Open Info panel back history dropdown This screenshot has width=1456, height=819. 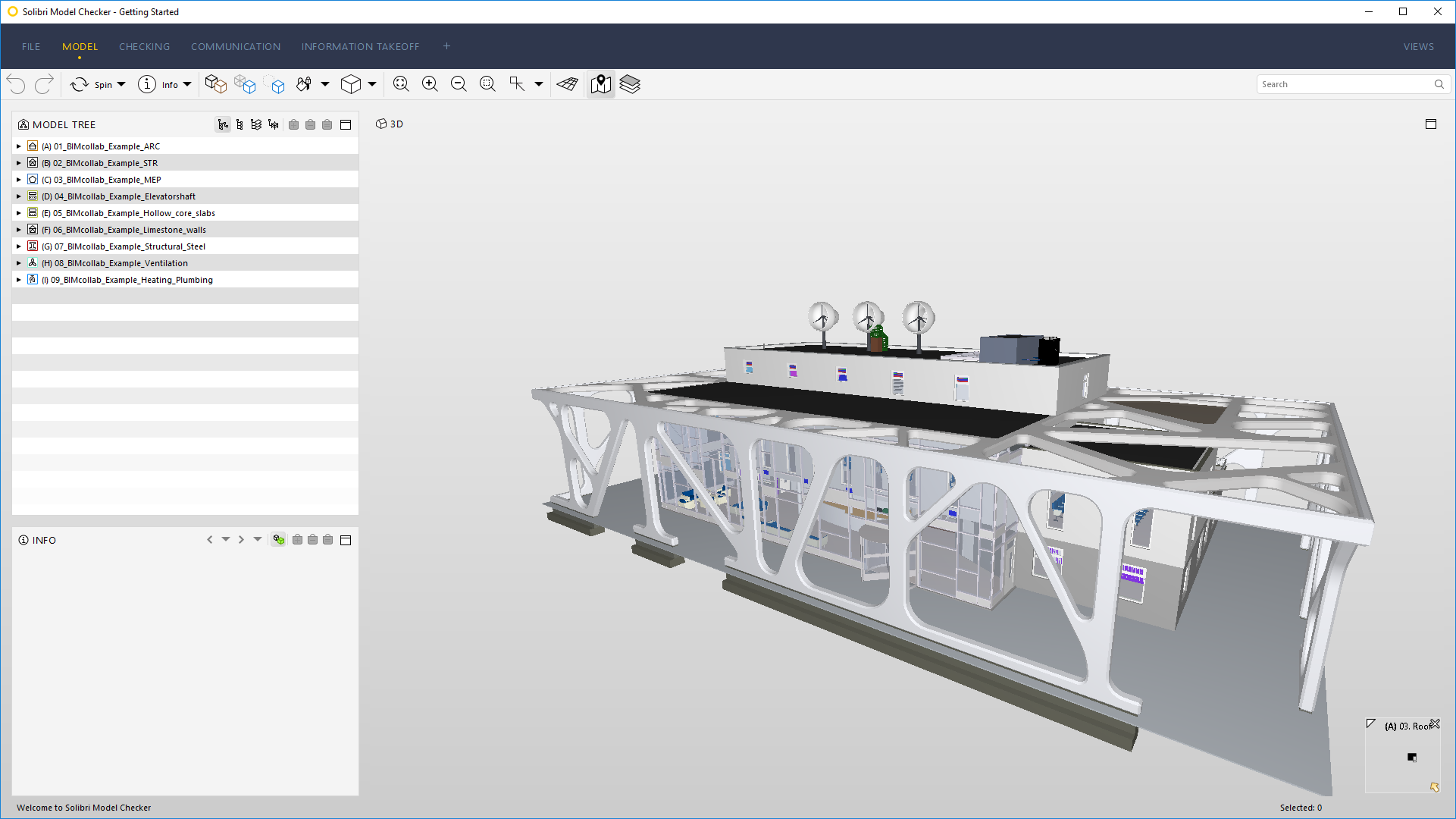pyautogui.click(x=226, y=540)
